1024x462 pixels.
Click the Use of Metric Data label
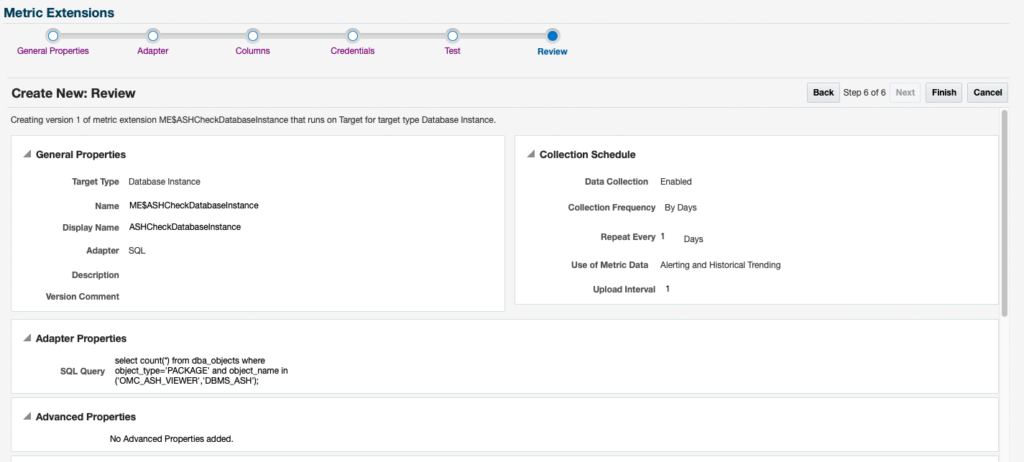pos(609,265)
